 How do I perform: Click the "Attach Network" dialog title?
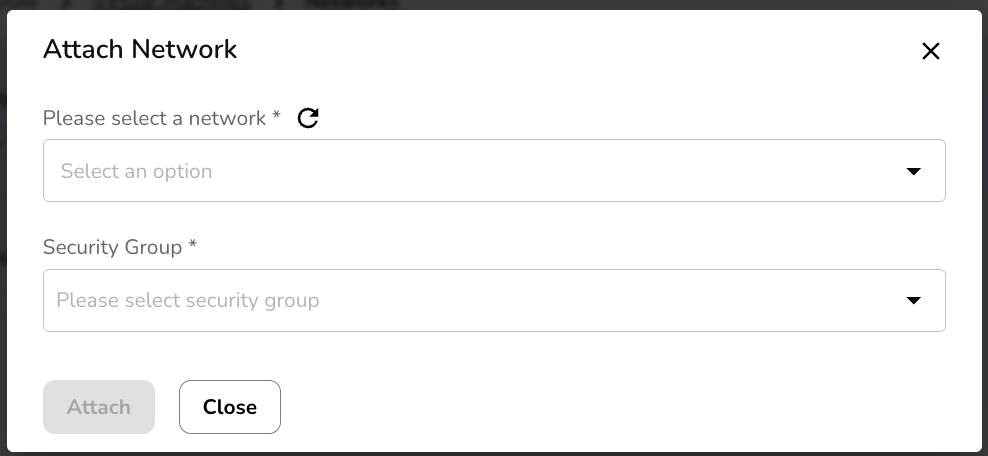click(140, 49)
